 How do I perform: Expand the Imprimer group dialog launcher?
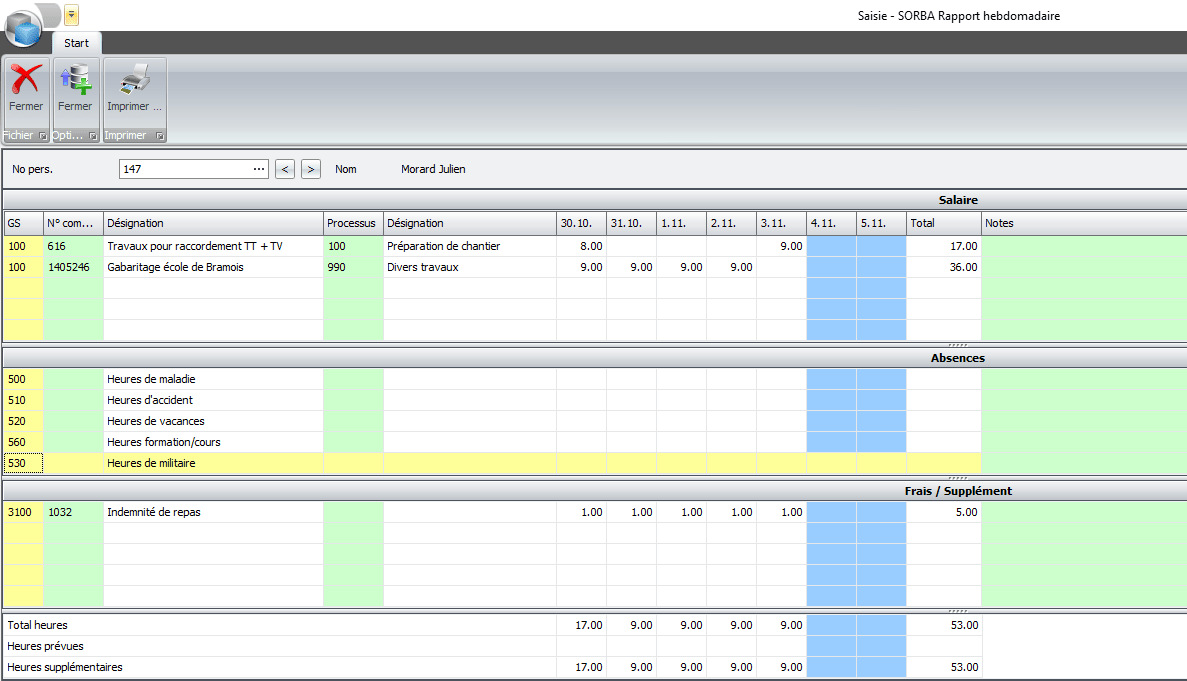[160, 136]
